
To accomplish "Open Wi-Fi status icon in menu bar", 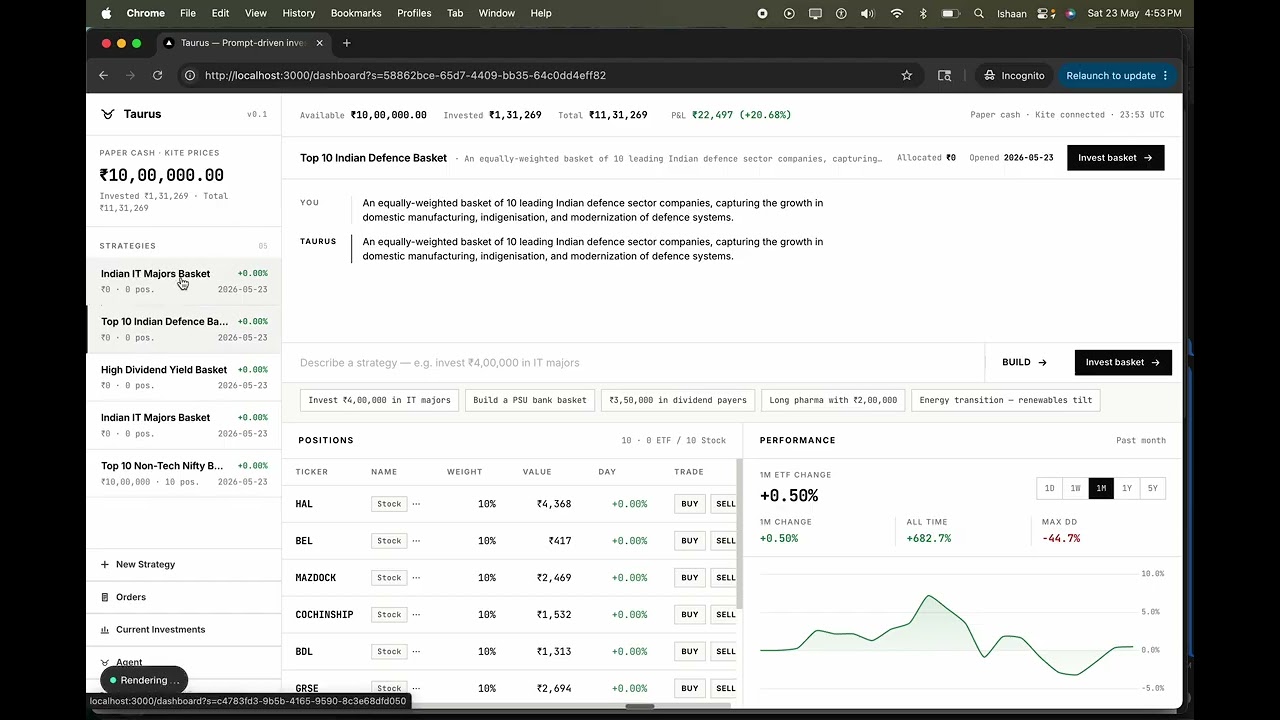I will 896,13.
